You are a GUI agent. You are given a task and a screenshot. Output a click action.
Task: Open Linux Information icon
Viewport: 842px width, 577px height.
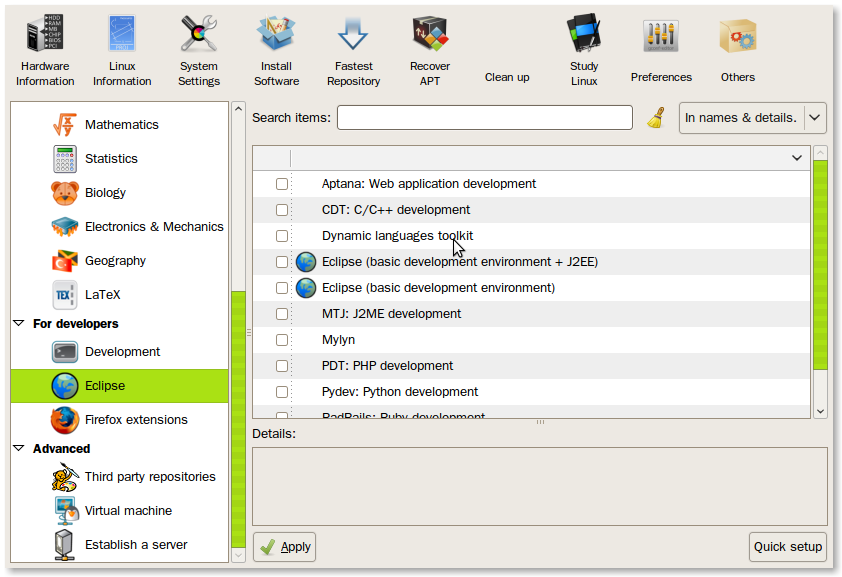point(122,34)
